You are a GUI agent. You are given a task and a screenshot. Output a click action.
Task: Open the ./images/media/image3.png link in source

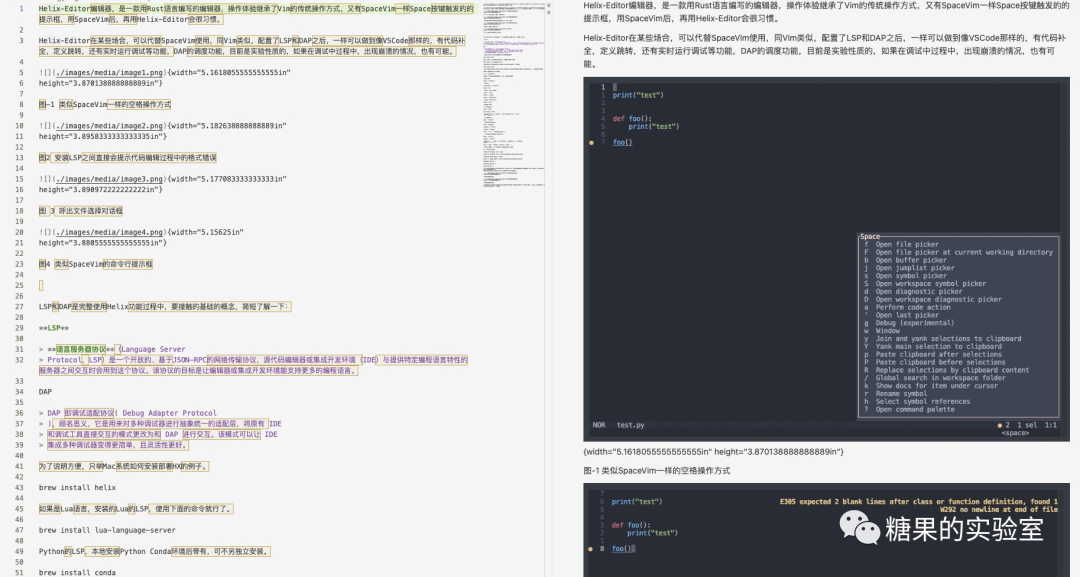tap(110, 179)
